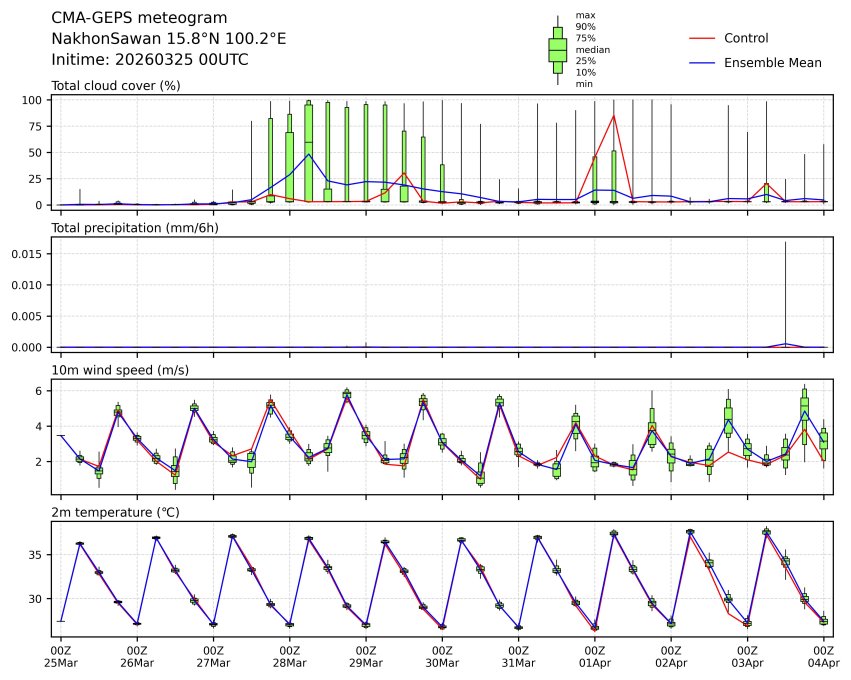Click the blue Ensemble Mean legend line
Viewport: 851px width, 680px height.
(x=702, y=63)
